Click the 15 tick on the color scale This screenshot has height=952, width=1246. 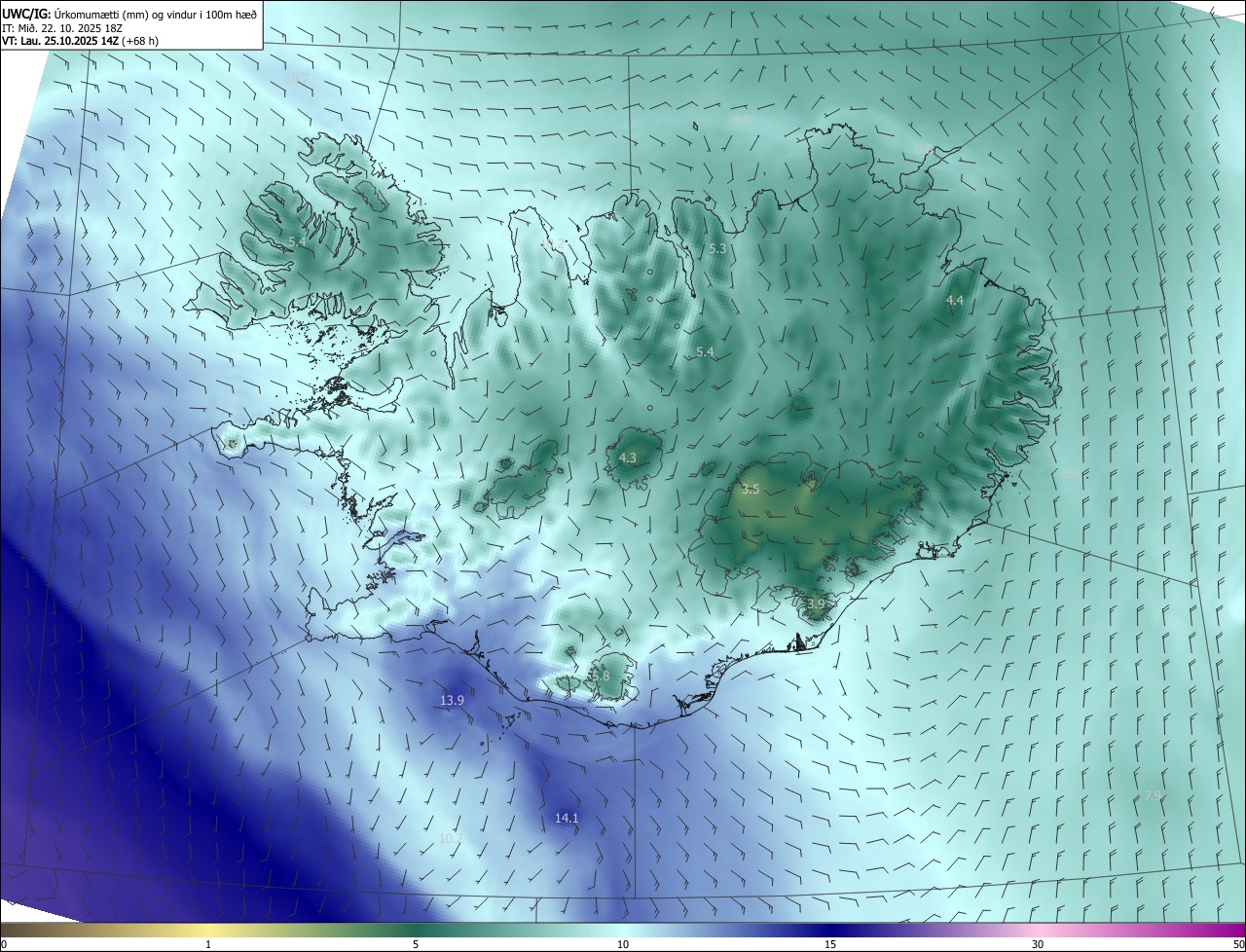830,944
